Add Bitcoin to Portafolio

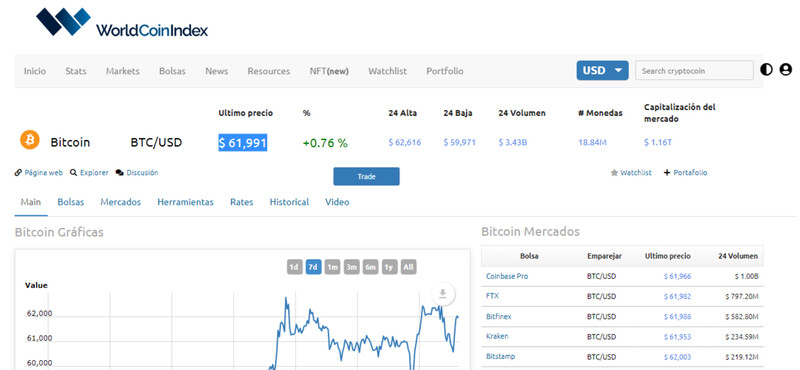(x=685, y=173)
